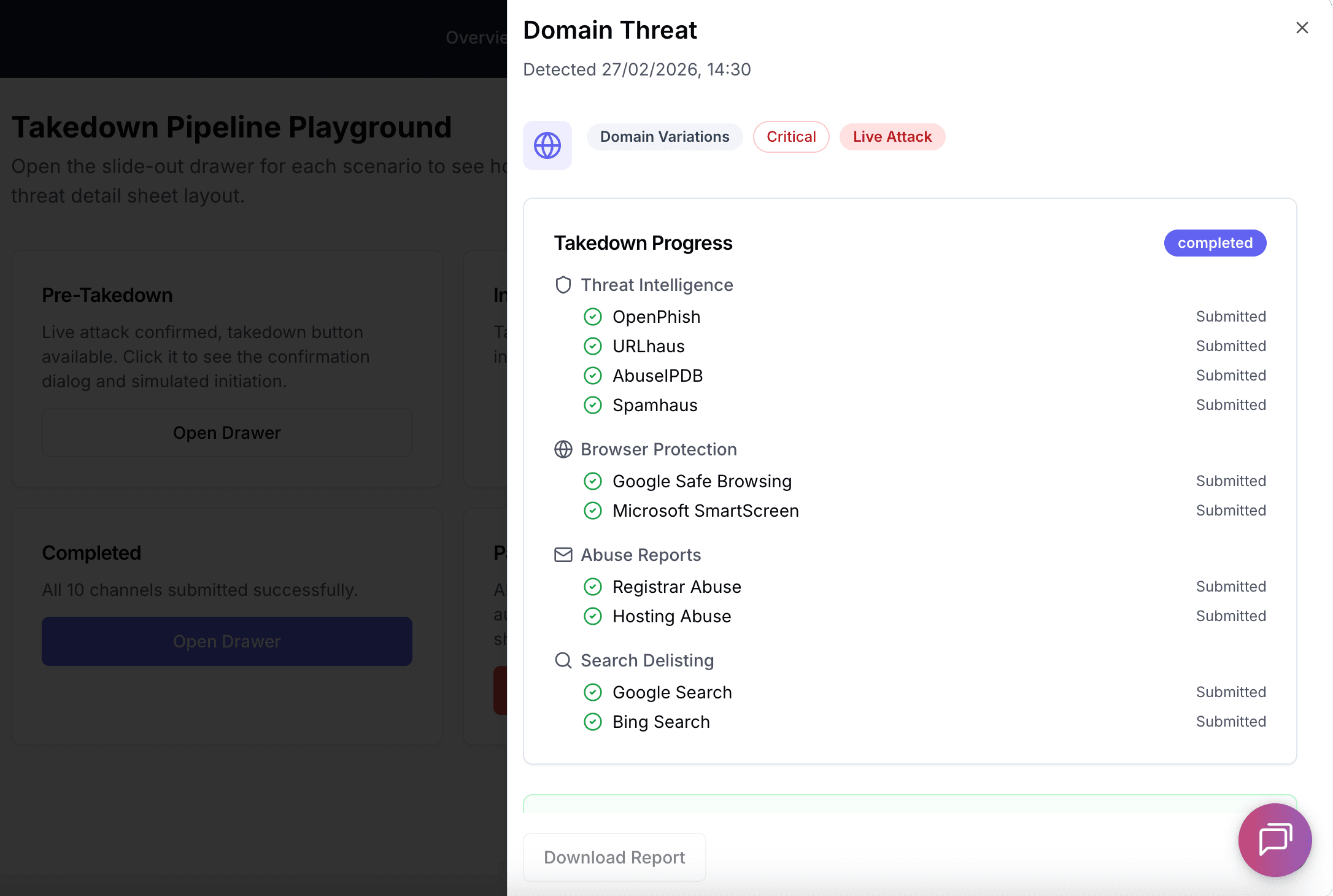Click the Domain Threat drawer title
Viewport: 1333px width, 896px height.
(x=610, y=30)
